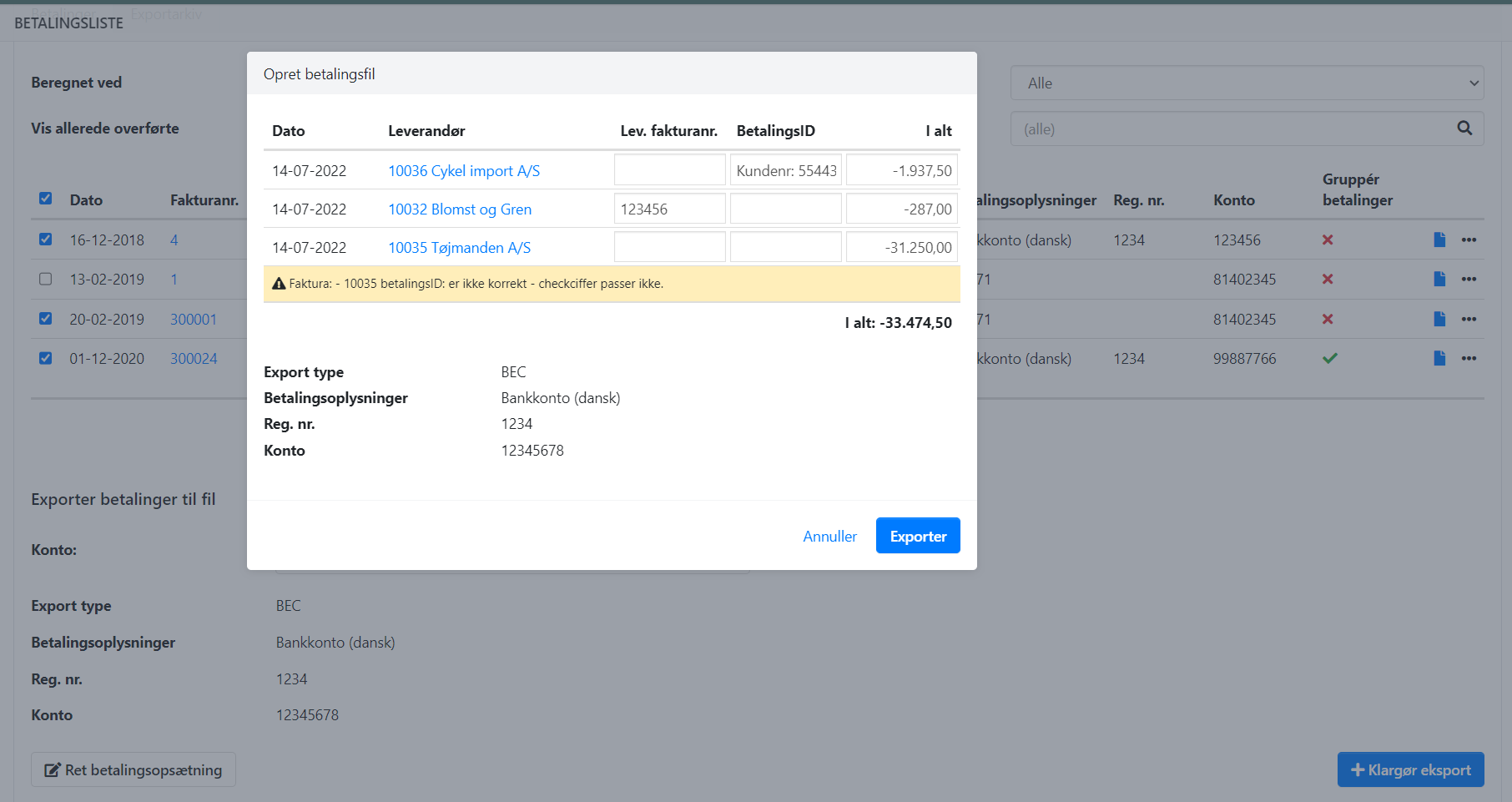Click Ret betalingsopsætning button
This screenshot has height=802, width=1512.
[134, 769]
